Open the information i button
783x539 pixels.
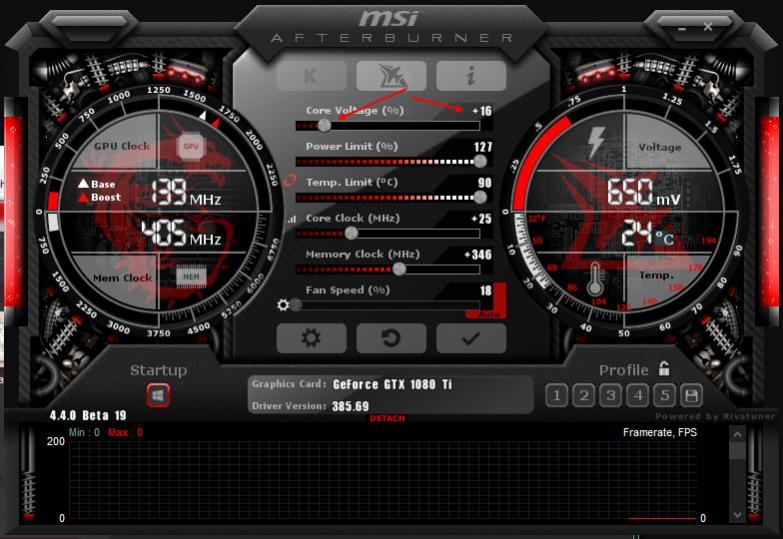point(471,76)
